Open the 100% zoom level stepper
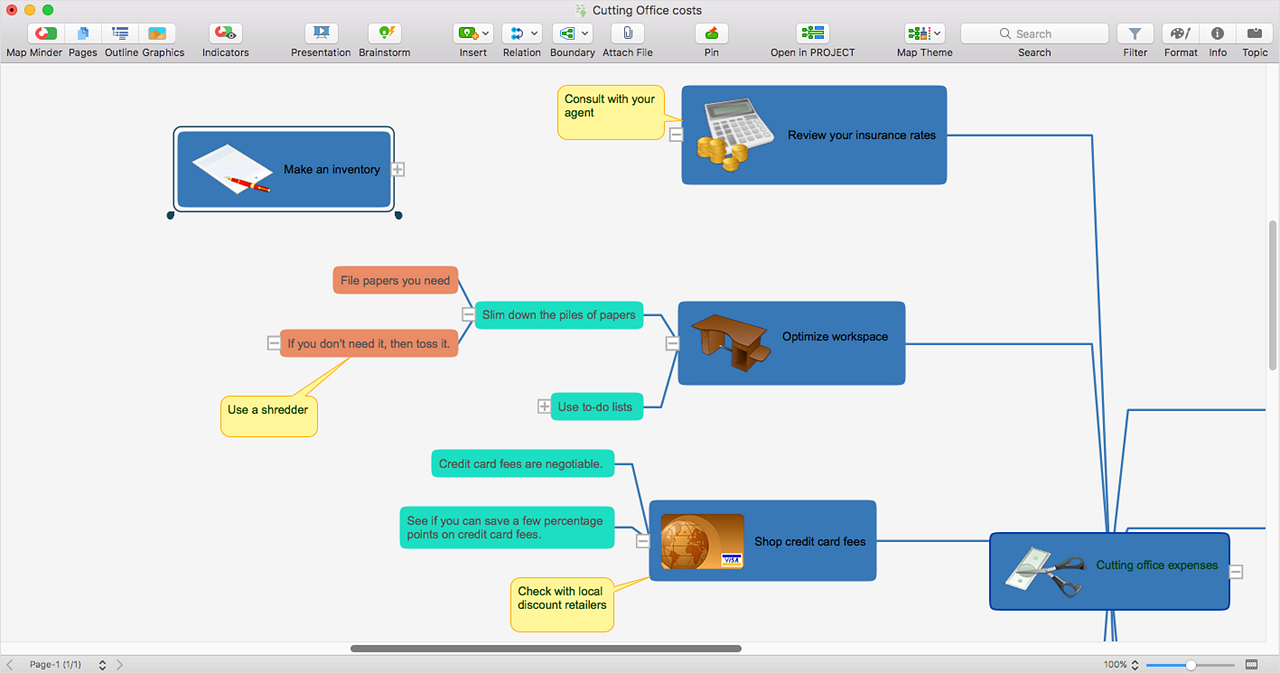The height and width of the screenshot is (673, 1280). click(x=1136, y=665)
